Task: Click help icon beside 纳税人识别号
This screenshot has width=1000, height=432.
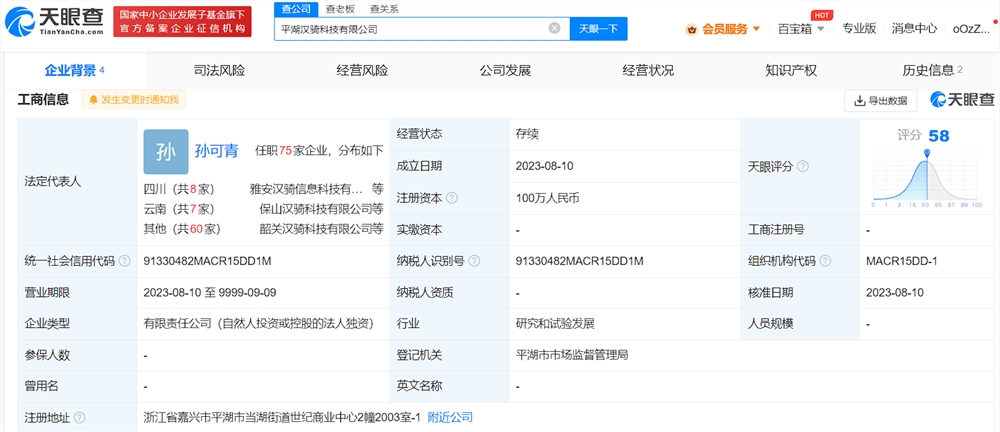Action: [x=474, y=261]
